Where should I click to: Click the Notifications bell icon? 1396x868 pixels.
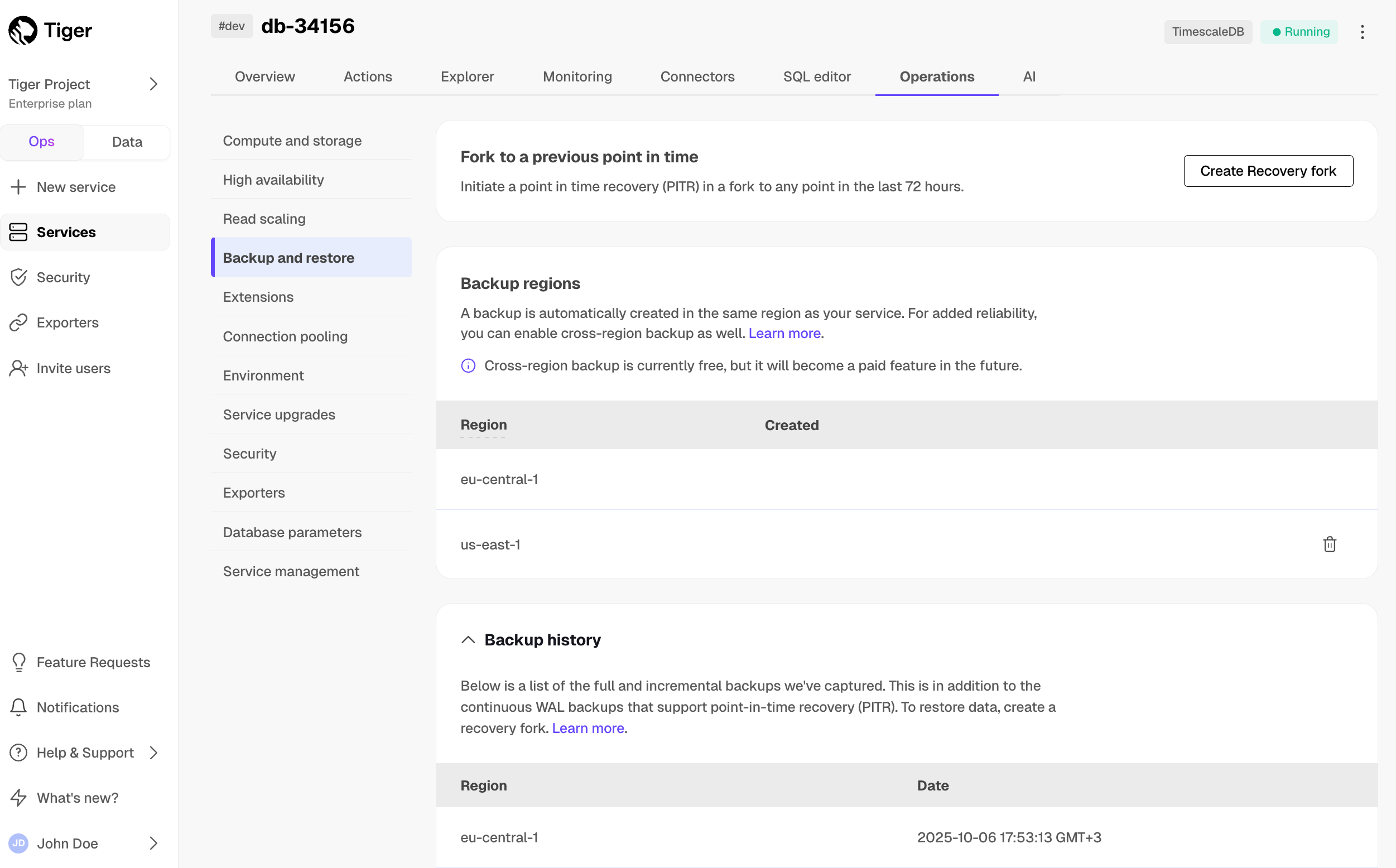coord(18,707)
